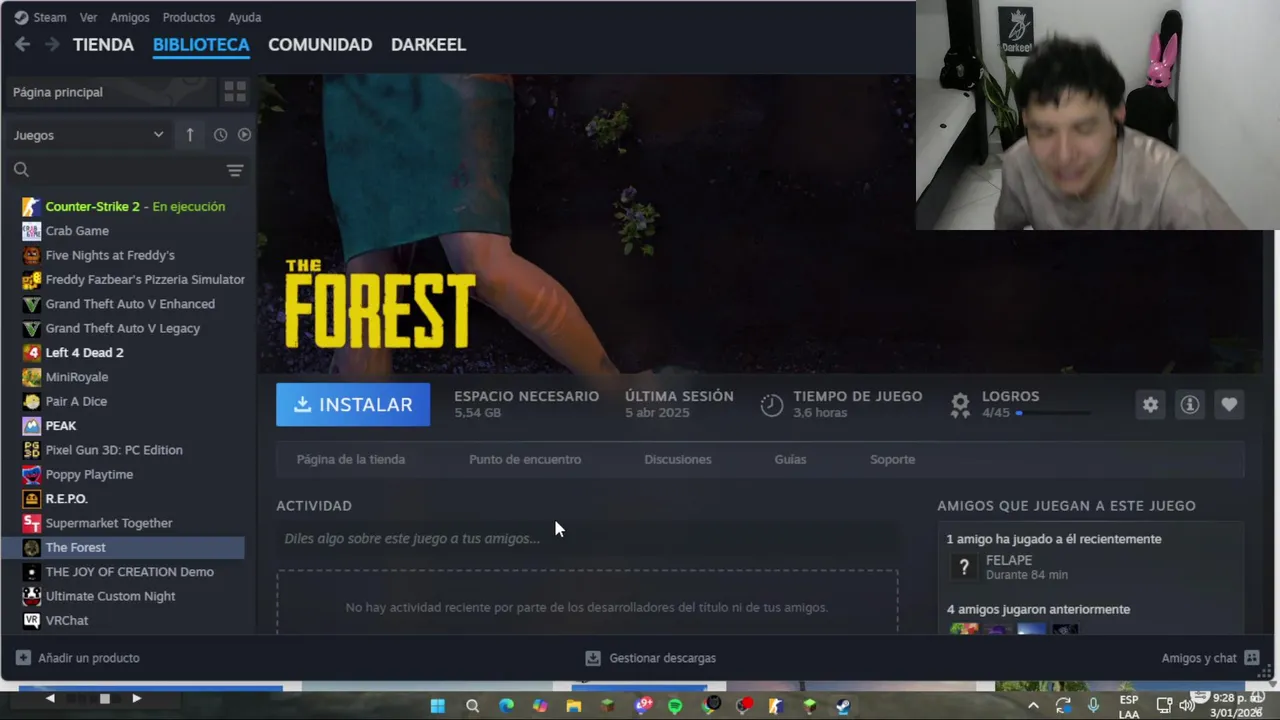The width and height of the screenshot is (1280, 720).
Task: Open The Forest settings gear
Action: pos(1151,405)
